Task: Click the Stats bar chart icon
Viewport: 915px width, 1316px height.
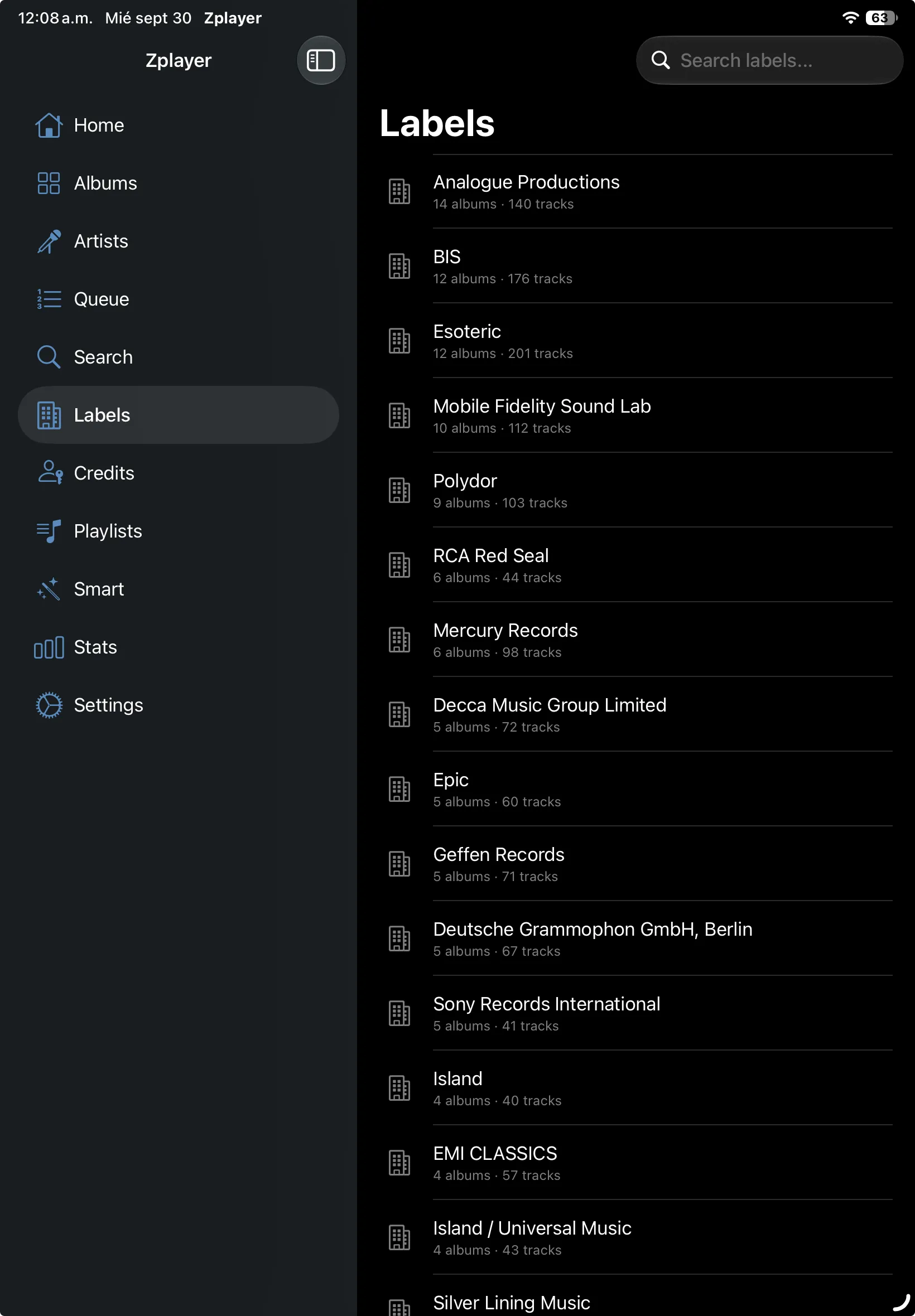Action: pos(49,647)
